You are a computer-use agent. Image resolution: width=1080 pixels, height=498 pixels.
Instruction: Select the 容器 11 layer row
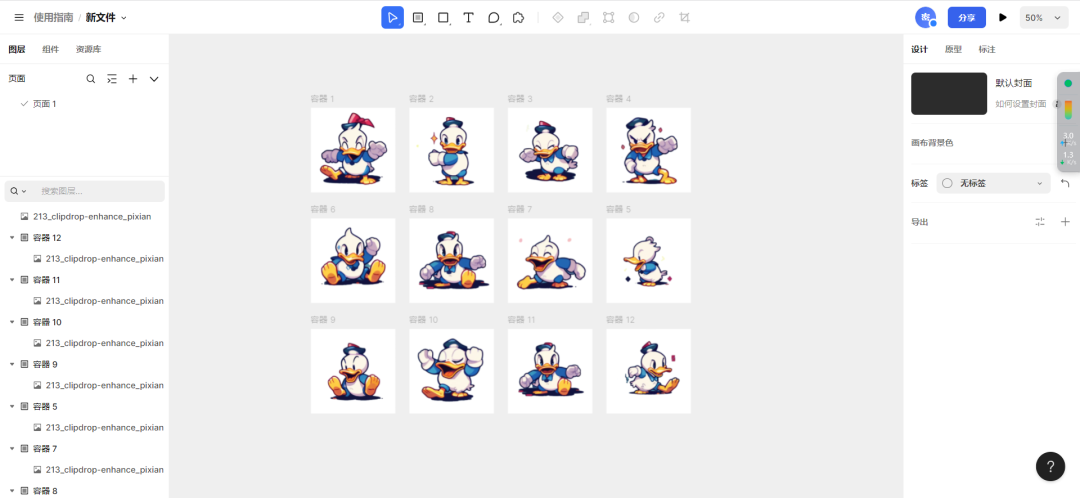[84, 280]
